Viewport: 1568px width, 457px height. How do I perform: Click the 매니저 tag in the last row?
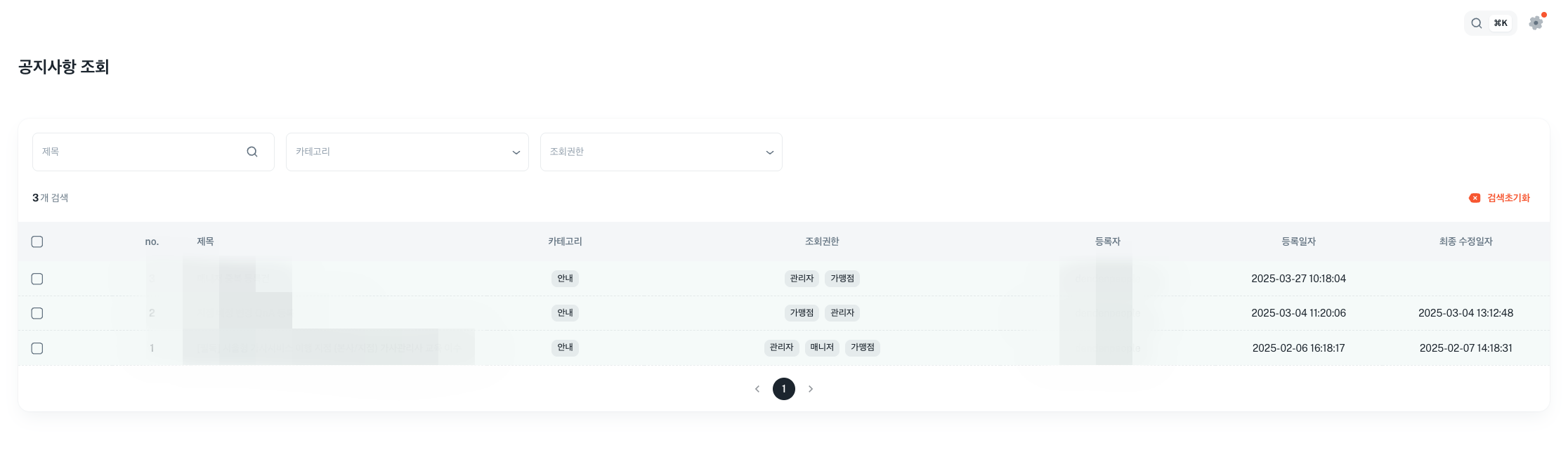pos(822,347)
